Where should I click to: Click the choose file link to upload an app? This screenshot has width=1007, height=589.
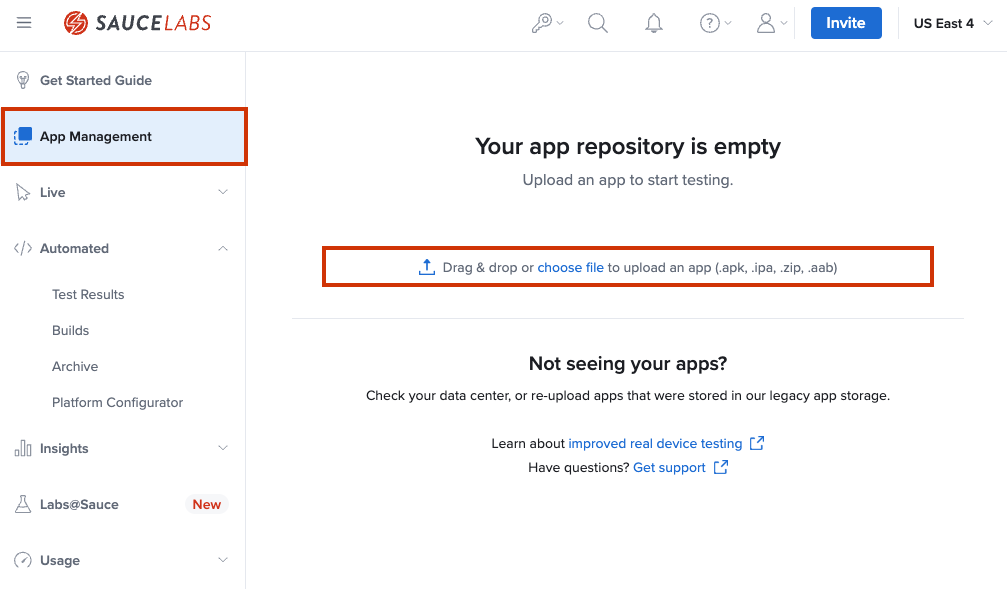pos(571,267)
